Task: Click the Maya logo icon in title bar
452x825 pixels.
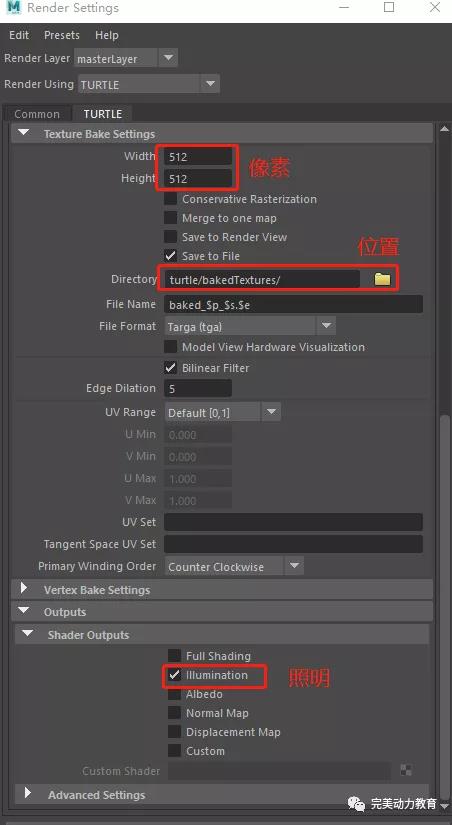Action: tap(14, 8)
